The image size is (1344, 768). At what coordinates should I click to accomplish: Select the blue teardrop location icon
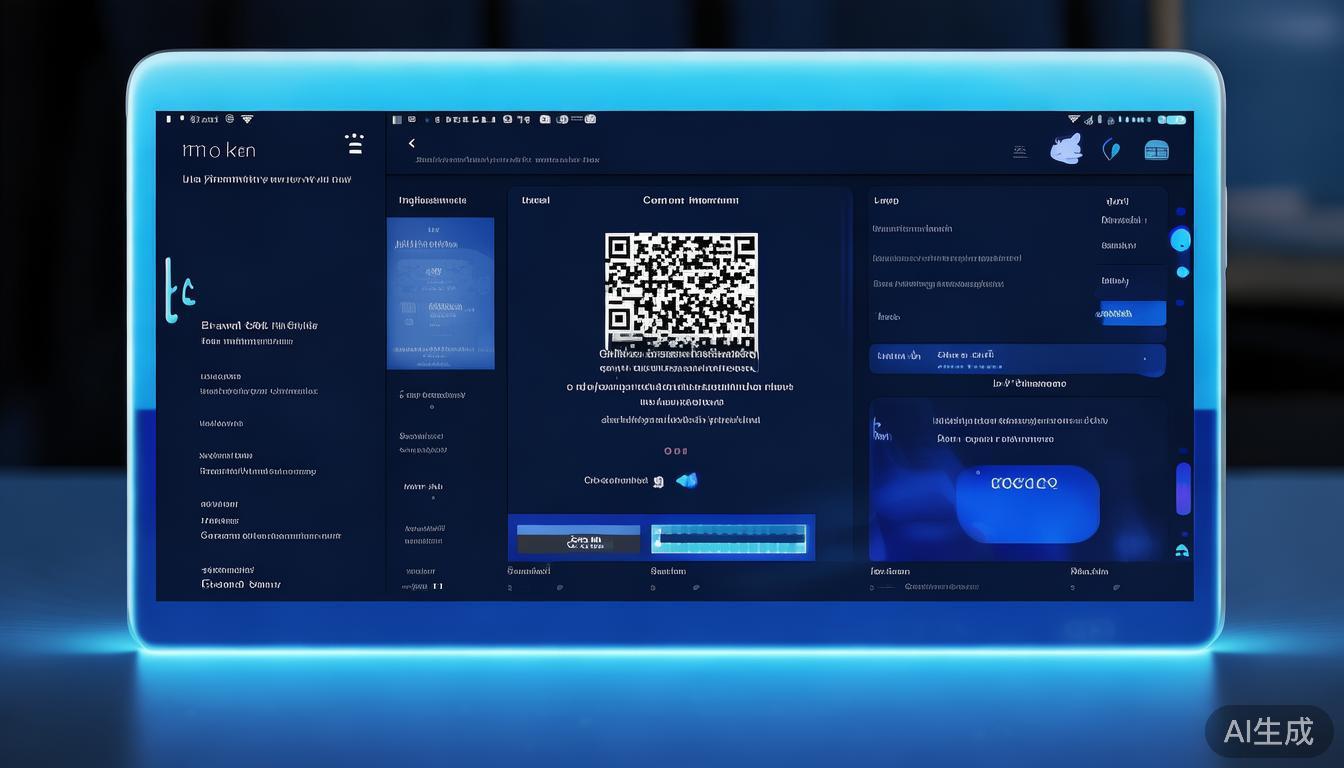click(1111, 148)
